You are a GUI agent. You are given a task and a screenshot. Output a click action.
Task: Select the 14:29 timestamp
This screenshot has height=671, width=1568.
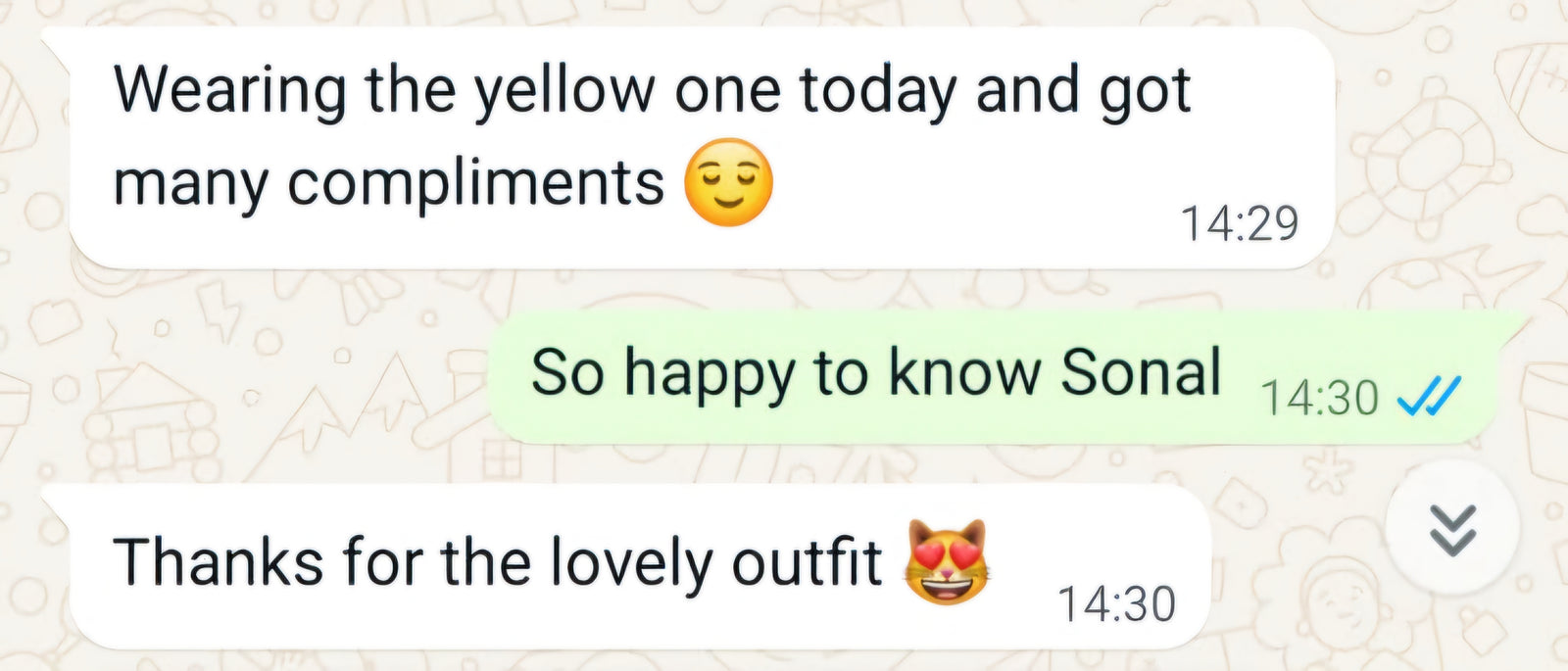pos(1240,224)
